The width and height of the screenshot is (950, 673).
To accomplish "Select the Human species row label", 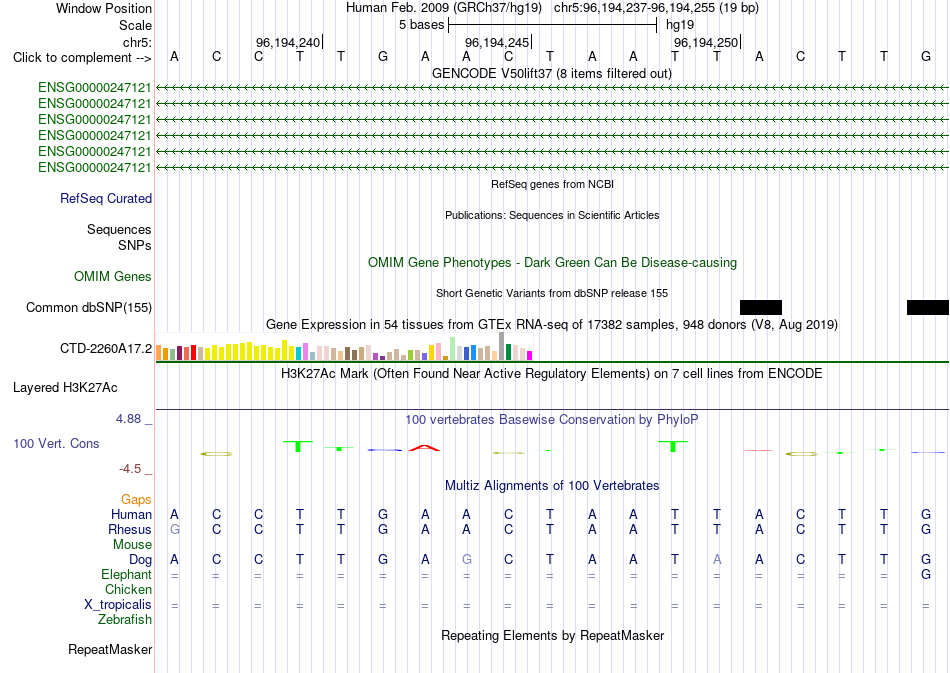I will (131, 514).
